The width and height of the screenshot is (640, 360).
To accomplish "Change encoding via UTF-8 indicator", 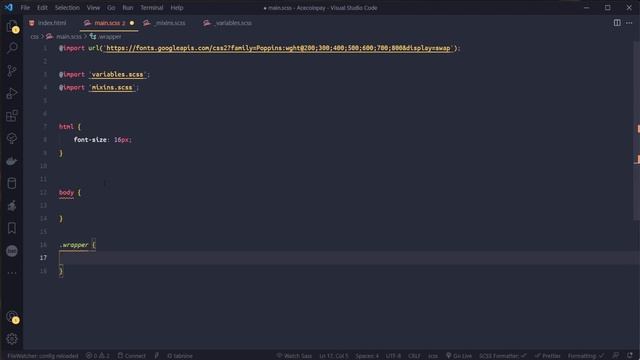I will tap(393, 356).
